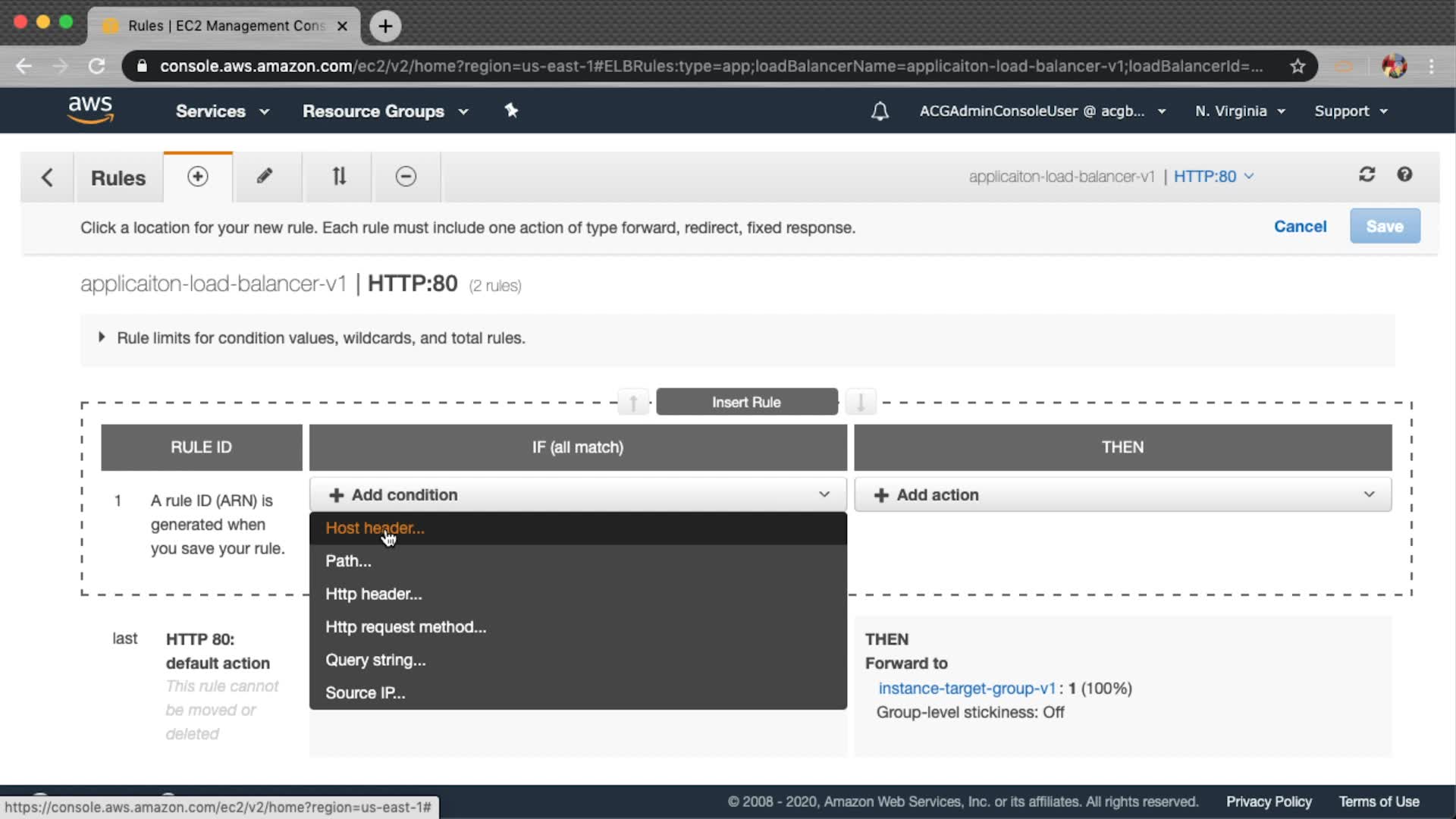Select Host header condition option
Image resolution: width=1456 pixels, height=819 pixels.
click(375, 529)
